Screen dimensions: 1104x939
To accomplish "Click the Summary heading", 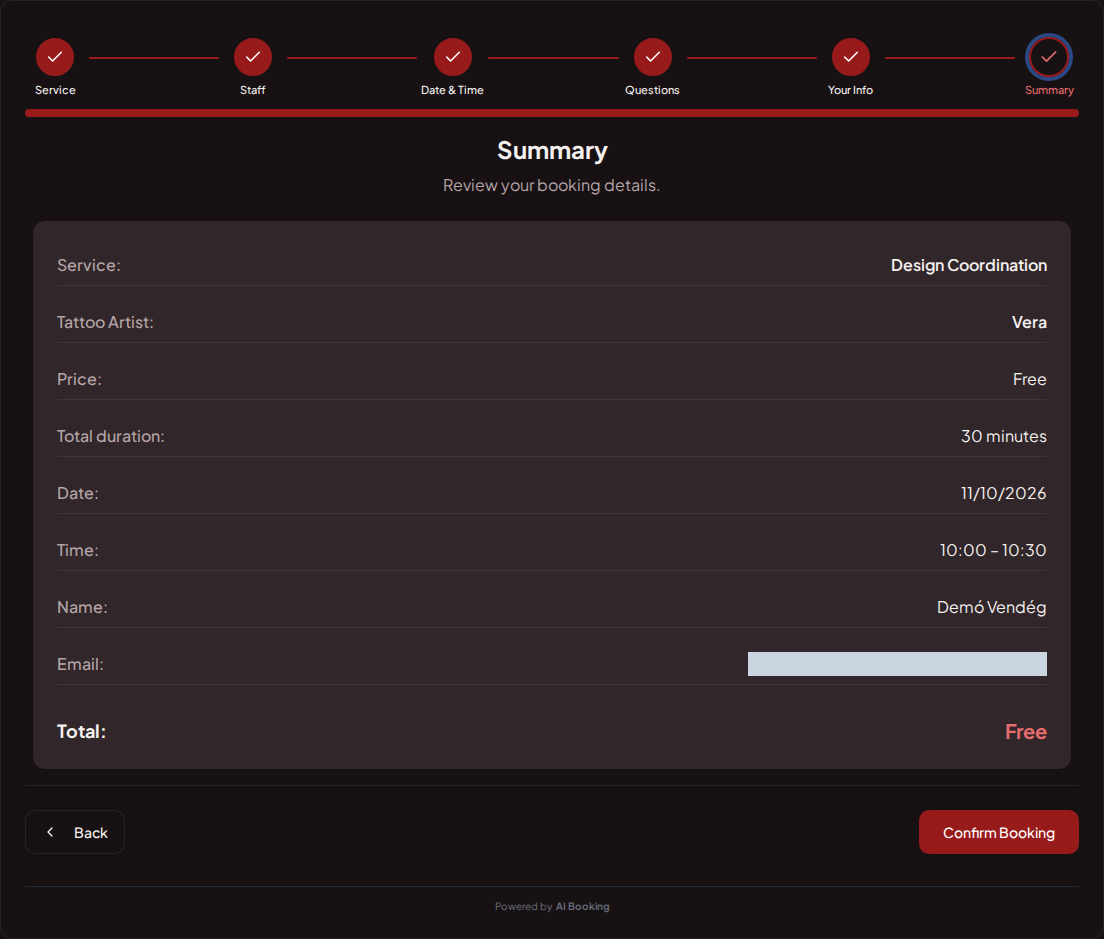I will tap(552, 151).
